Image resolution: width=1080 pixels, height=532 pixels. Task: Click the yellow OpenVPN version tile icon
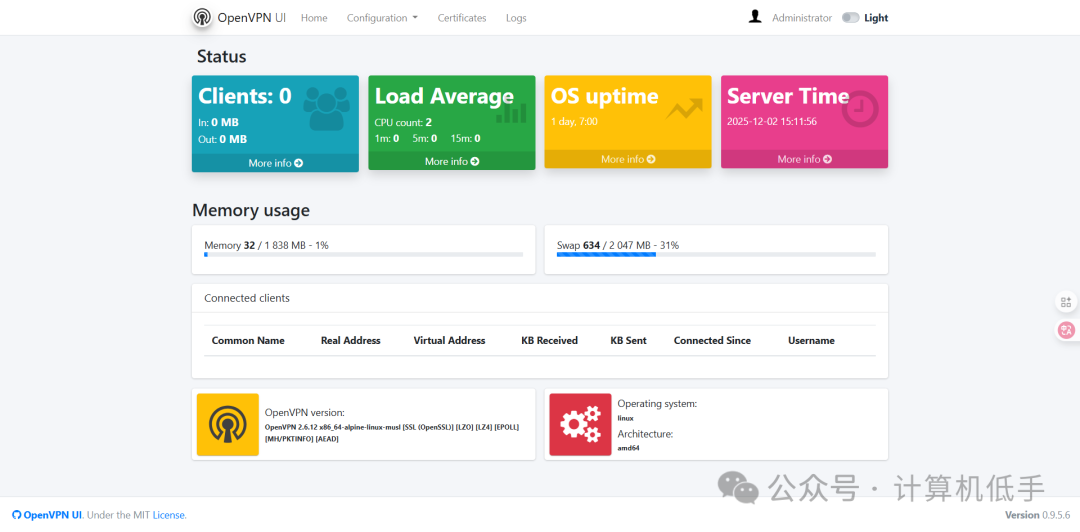coord(228,424)
